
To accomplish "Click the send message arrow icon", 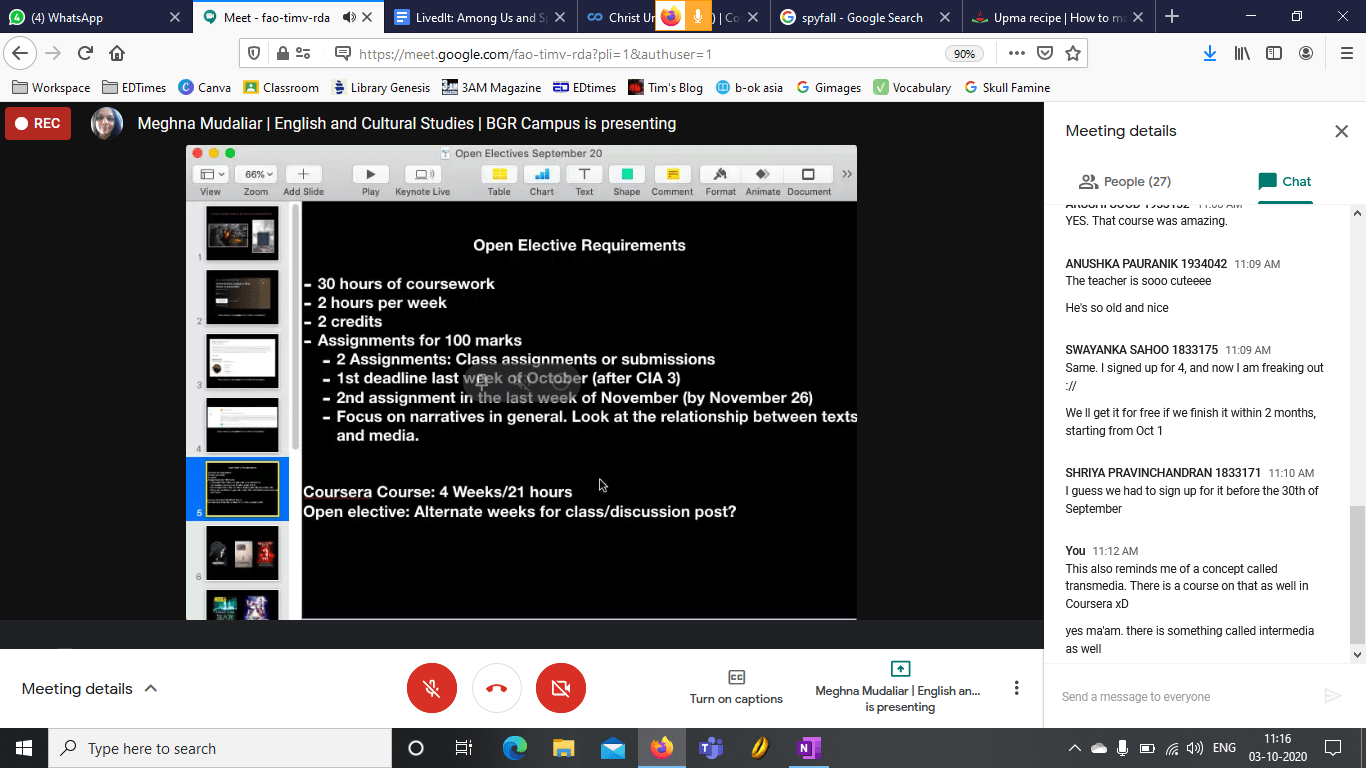I will (x=1331, y=696).
